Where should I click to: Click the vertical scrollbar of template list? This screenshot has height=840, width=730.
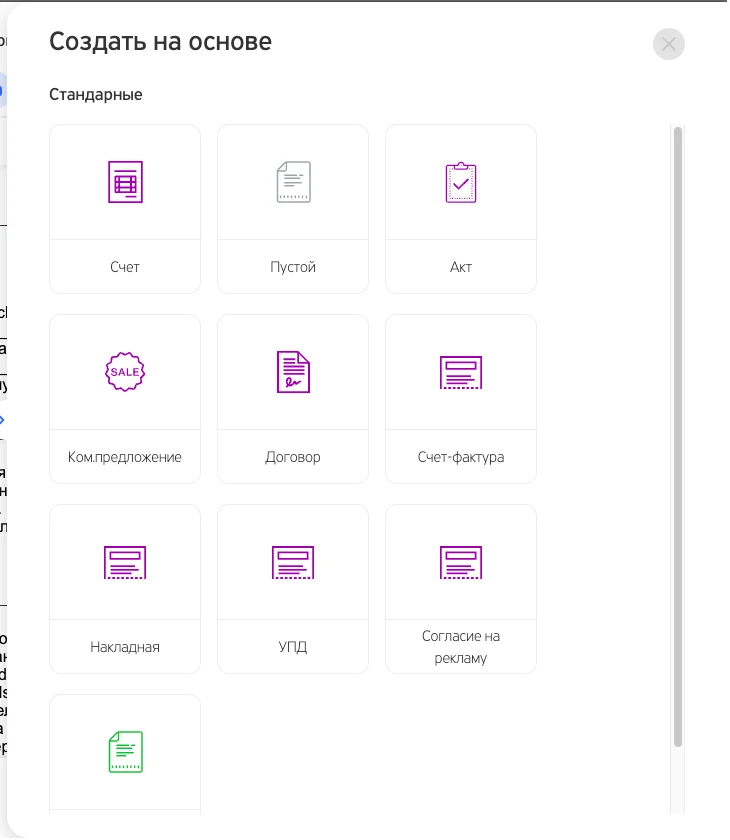678,437
